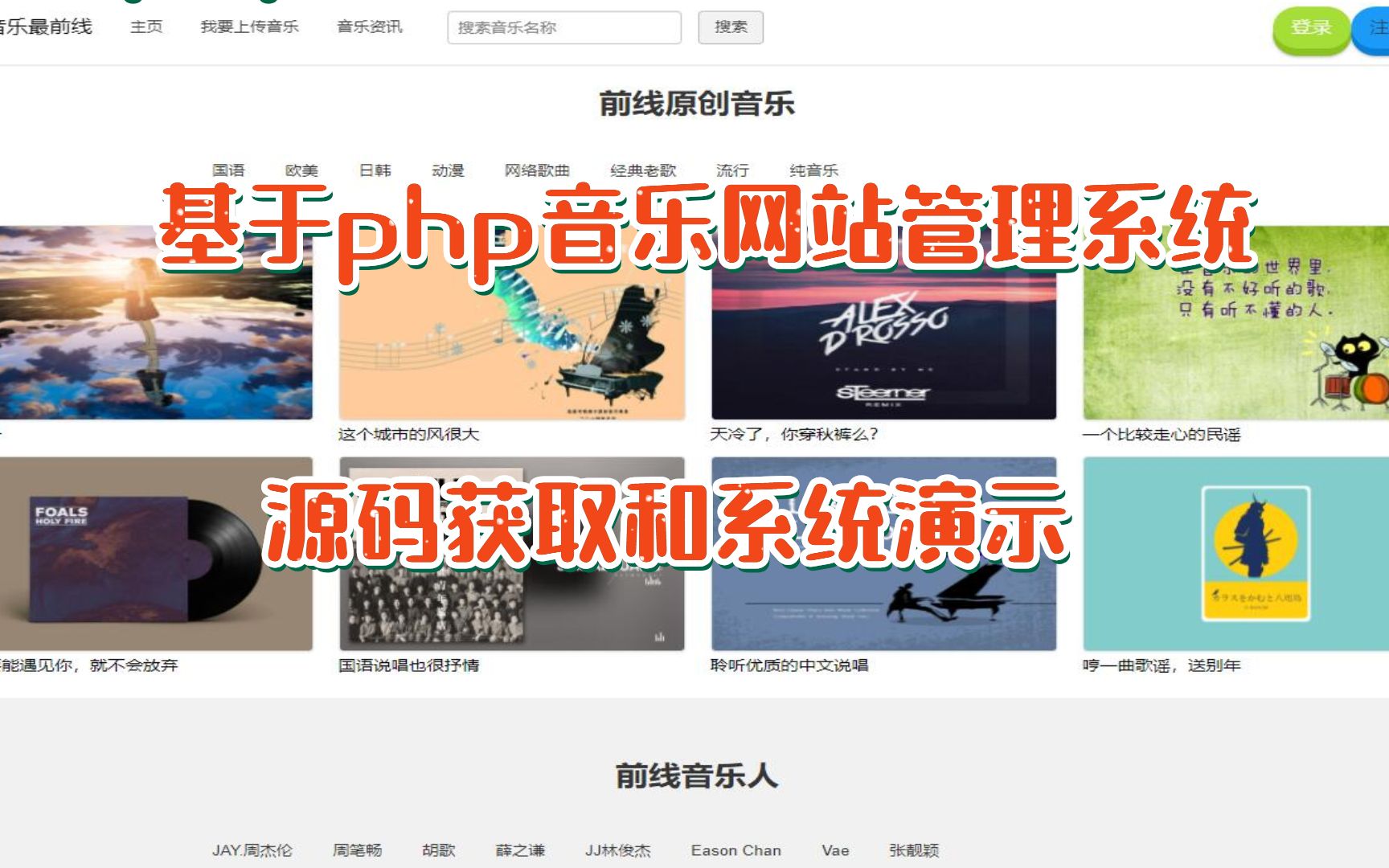Select the JAY.周杰伦 artist tab

click(252, 850)
